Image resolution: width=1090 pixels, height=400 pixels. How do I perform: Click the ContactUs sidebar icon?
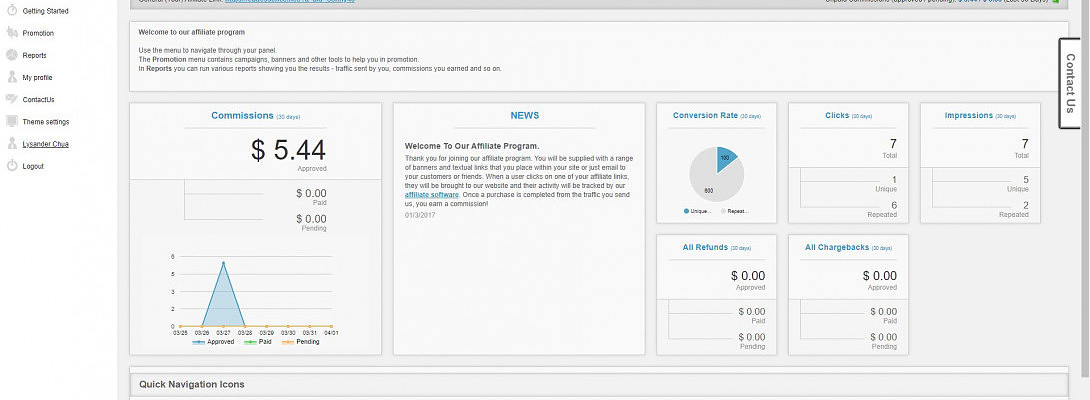(x=11, y=99)
